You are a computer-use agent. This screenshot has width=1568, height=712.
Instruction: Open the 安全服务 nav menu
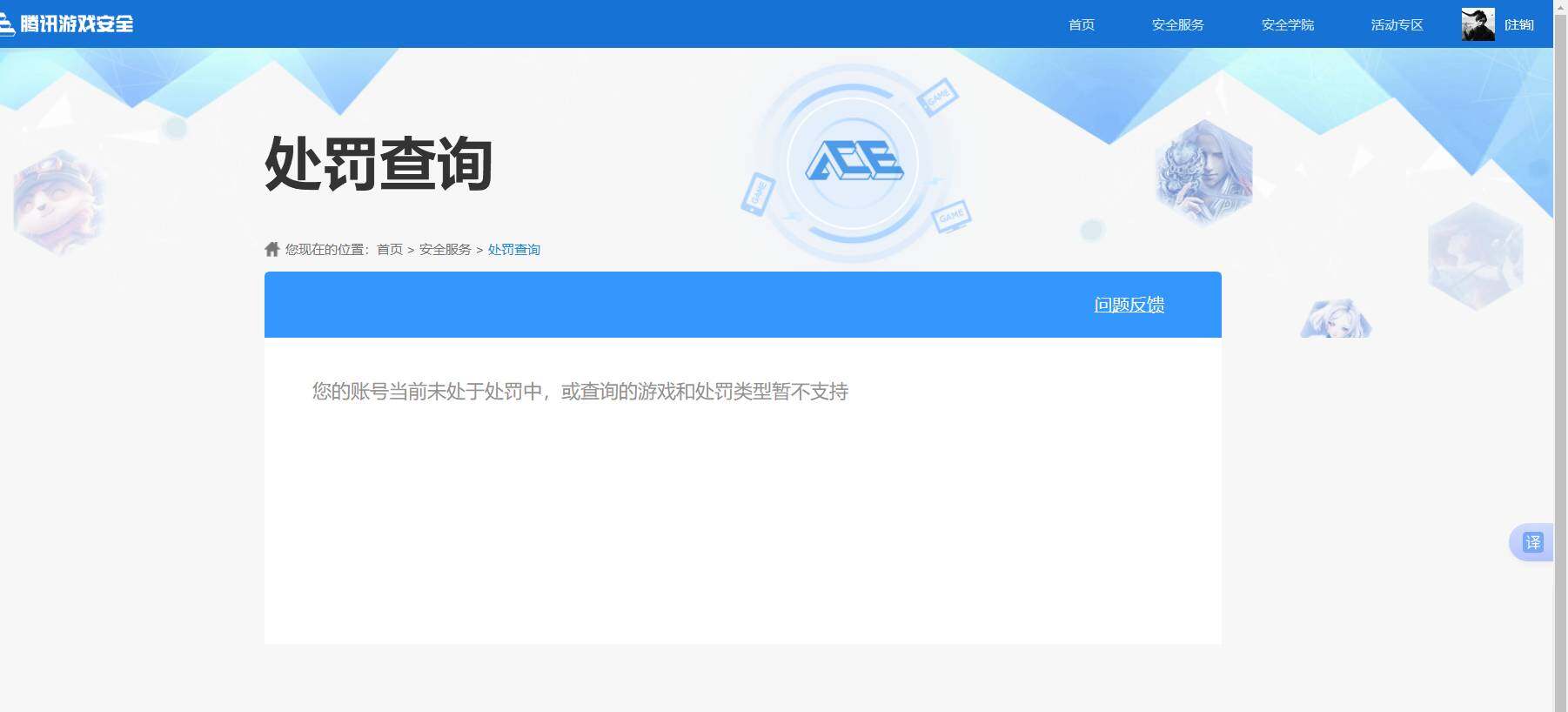pyautogui.click(x=1178, y=24)
